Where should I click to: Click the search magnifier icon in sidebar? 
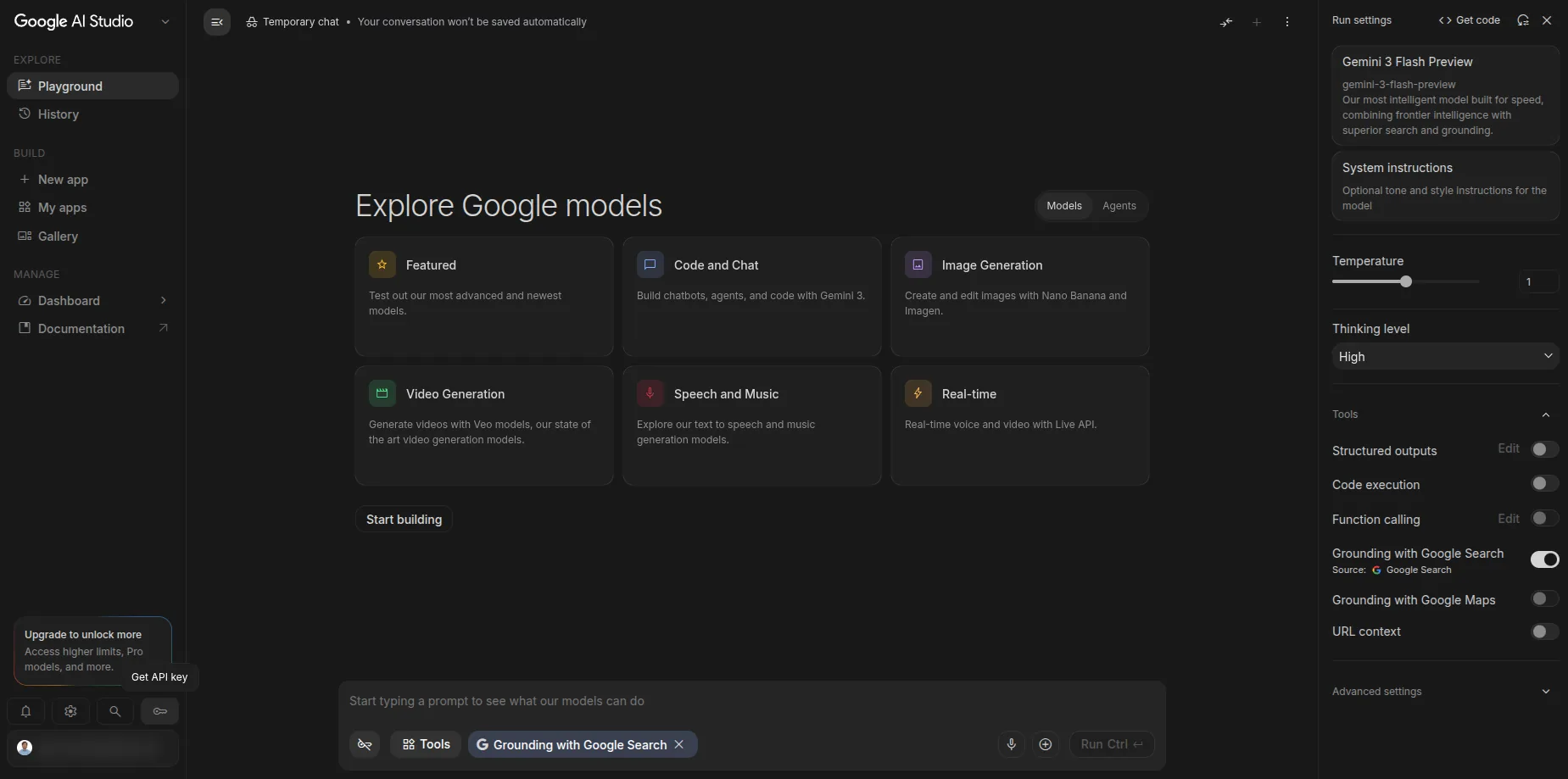(115, 711)
